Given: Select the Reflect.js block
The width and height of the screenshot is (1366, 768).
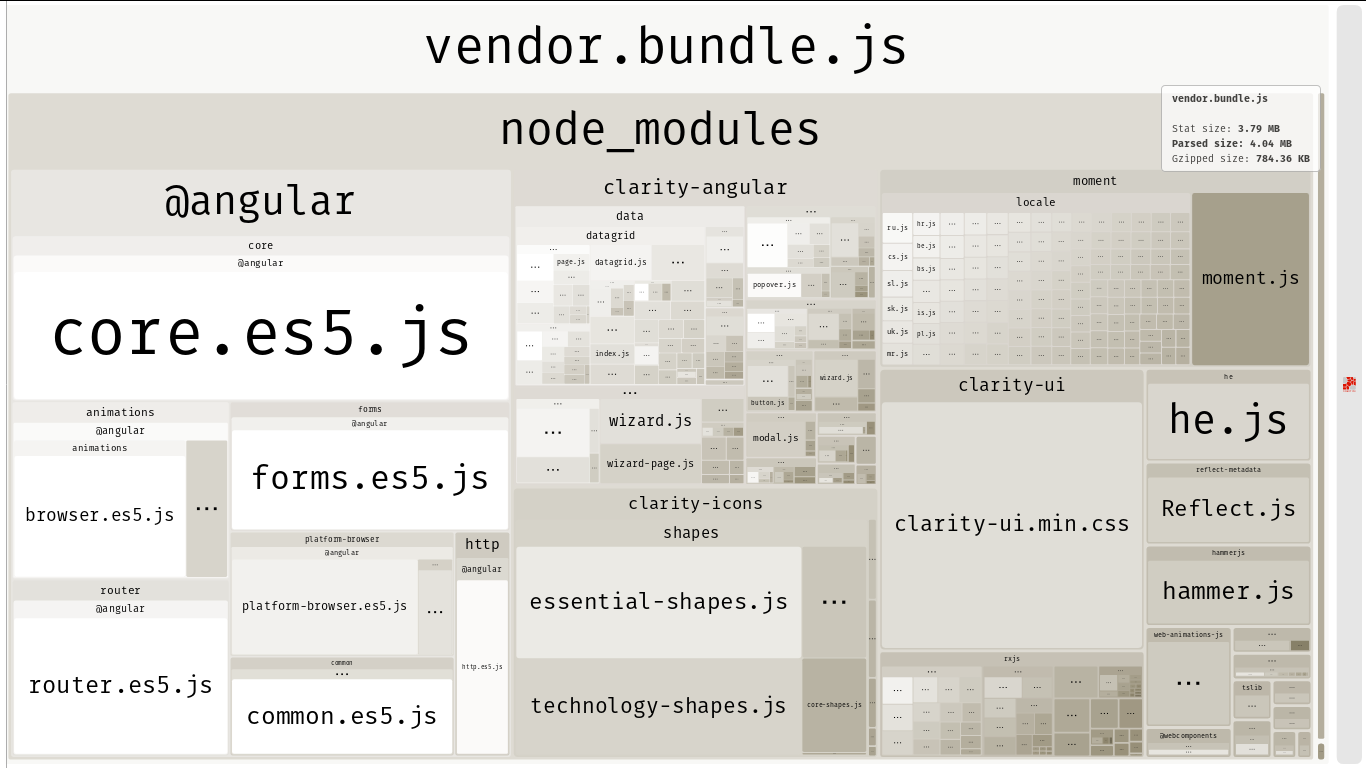Looking at the screenshot, I should pyautogui.click(x=1228, y=509).
